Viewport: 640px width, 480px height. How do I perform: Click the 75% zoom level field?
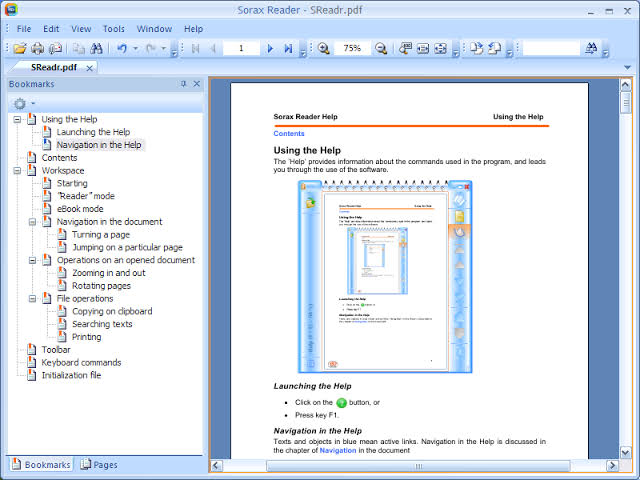pyautogui.click(x=352, y=49)
